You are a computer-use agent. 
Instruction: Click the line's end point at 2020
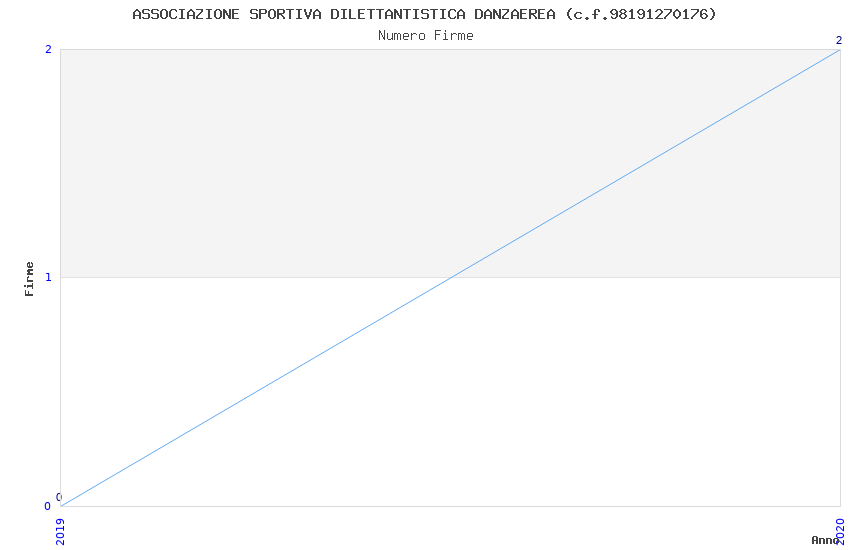(840, 50)
